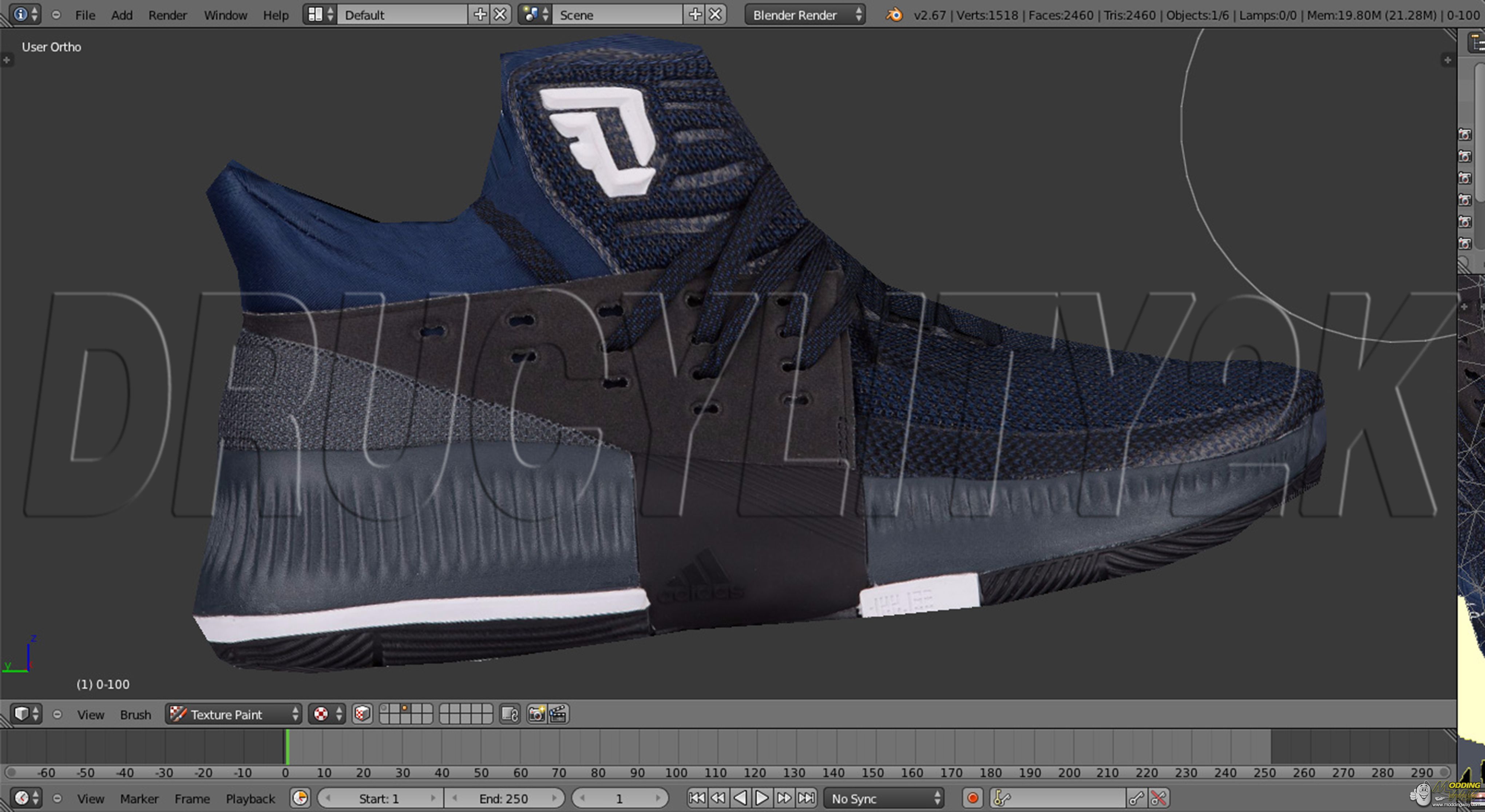Open the viewport shading selector
Viewport: 1485px width, 812px height.
[x=326, y=715]
